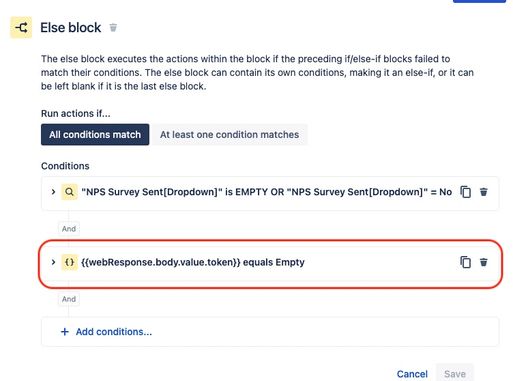Screen dimensions: 513x381
Task: Select At least one condition matches
Action: pos(229,135)
